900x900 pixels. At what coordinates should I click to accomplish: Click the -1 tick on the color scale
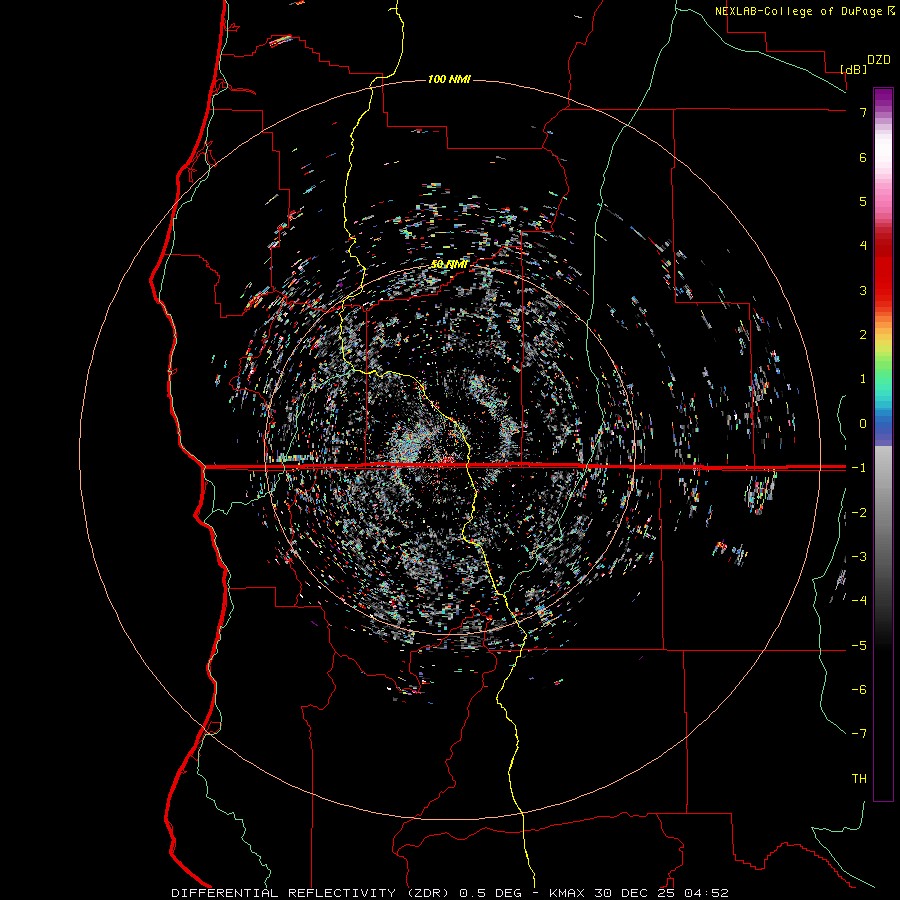click(x=859, y=468)
